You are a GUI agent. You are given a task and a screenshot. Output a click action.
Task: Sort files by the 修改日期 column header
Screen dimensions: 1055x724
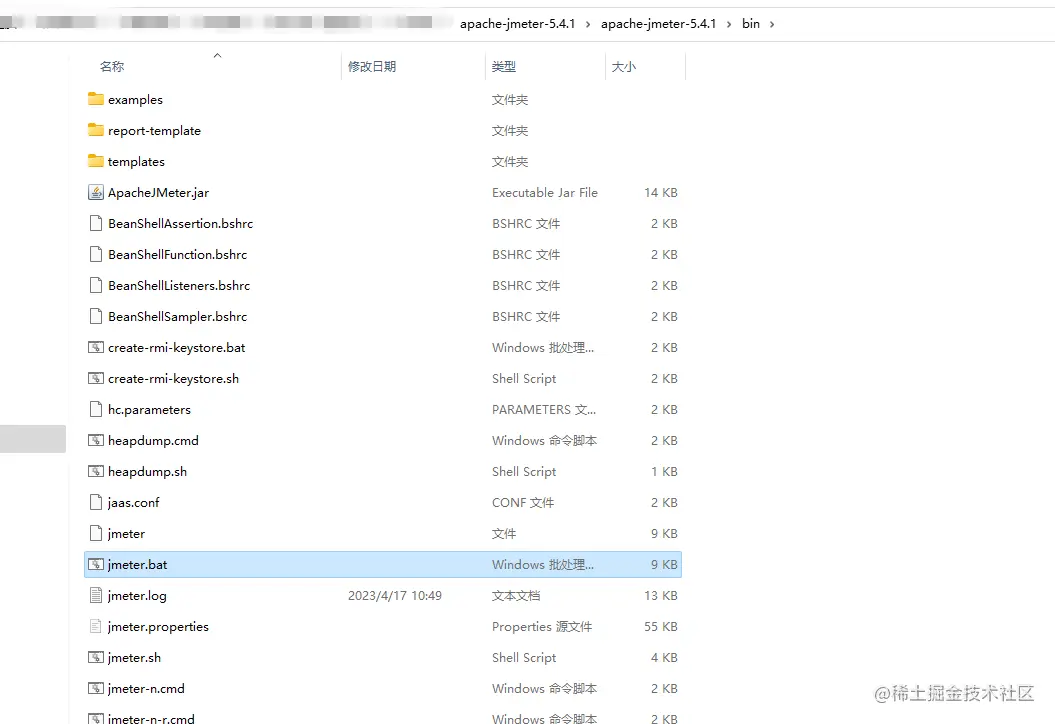(372, 67)
